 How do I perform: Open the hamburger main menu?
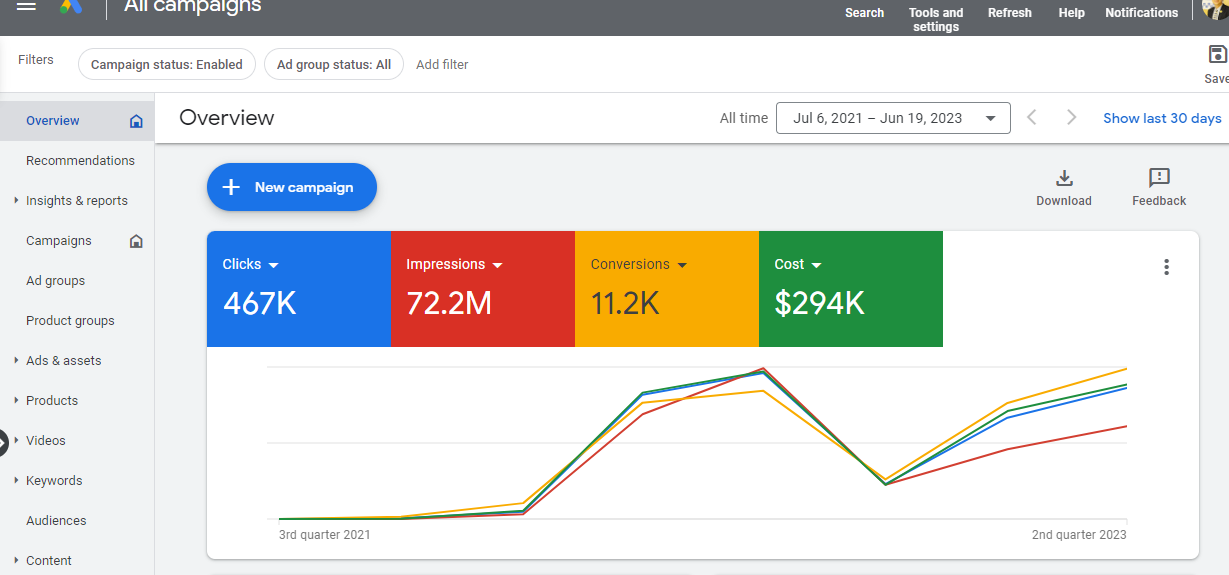(x=27, y=6)
